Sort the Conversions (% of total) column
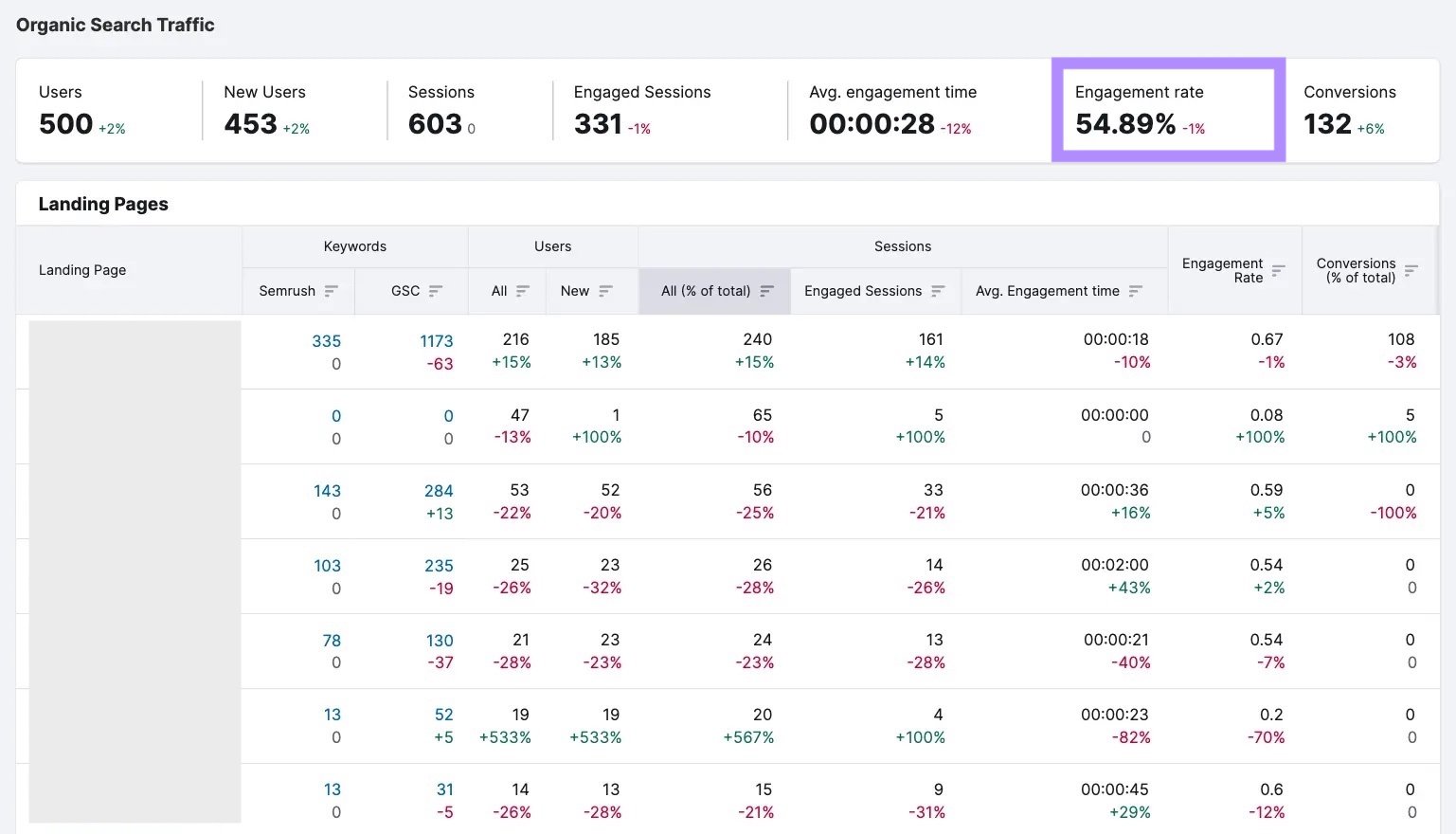Viewport: 1456px width, 834px height. click(1411, 270)
